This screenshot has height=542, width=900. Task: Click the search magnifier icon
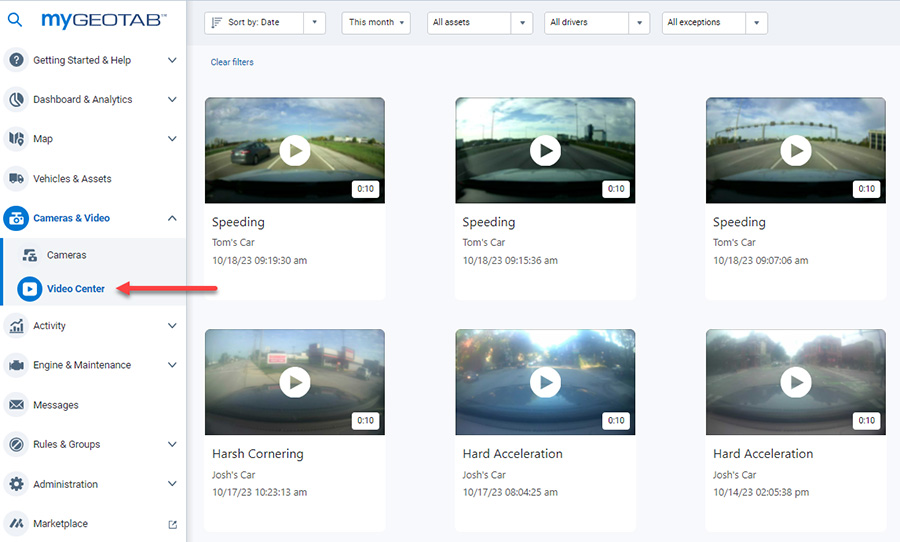tap(15, 20)
